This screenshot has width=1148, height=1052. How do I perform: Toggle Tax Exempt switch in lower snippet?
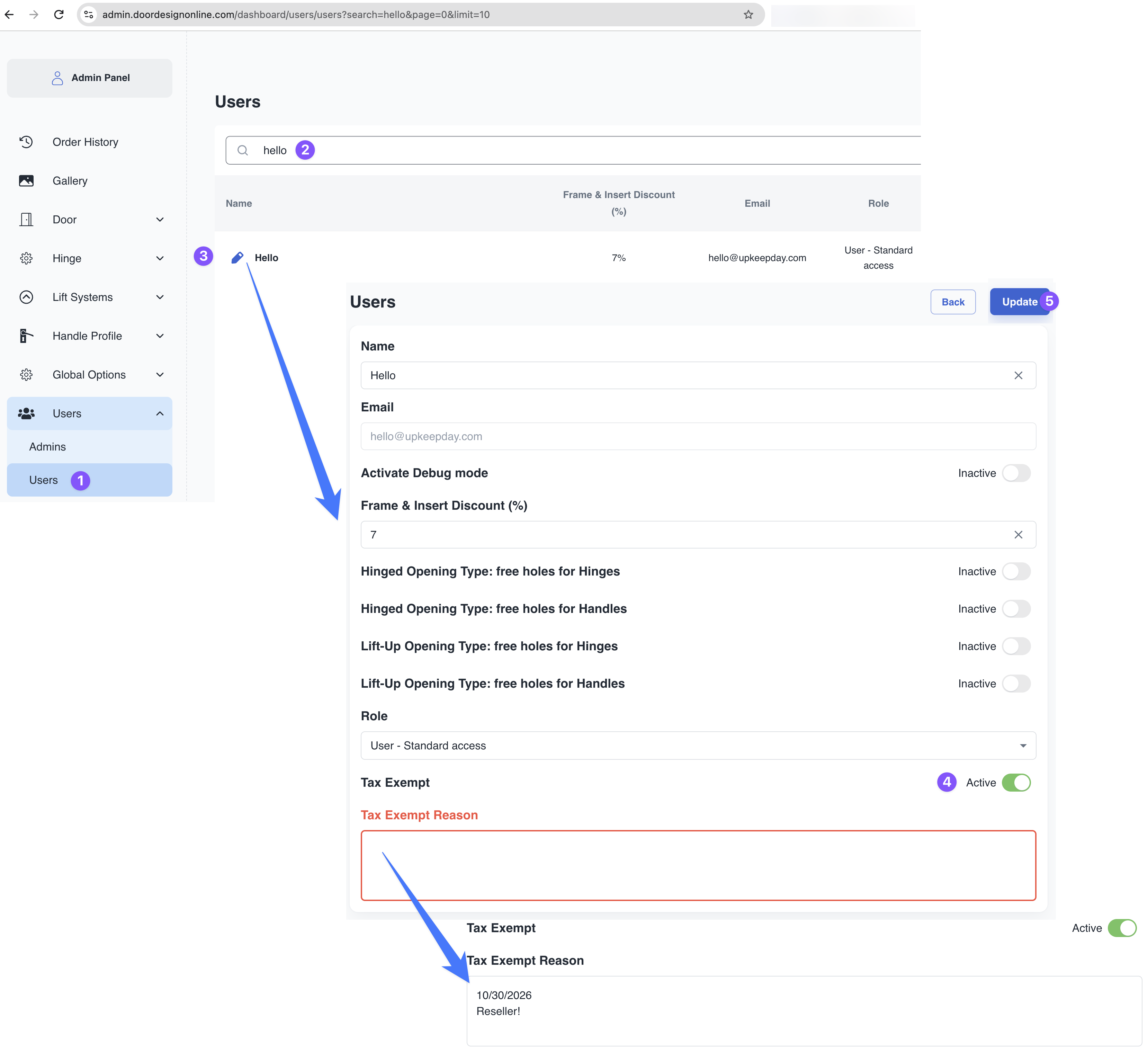(1122, 928)
